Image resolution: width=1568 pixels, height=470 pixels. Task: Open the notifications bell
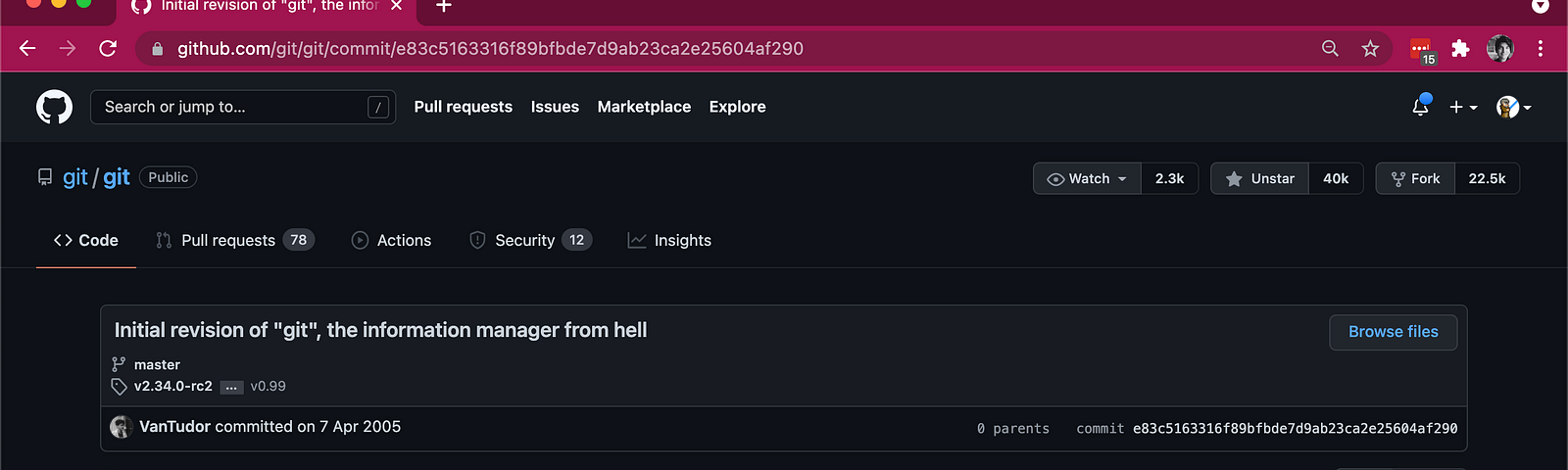coord(1420,107)
